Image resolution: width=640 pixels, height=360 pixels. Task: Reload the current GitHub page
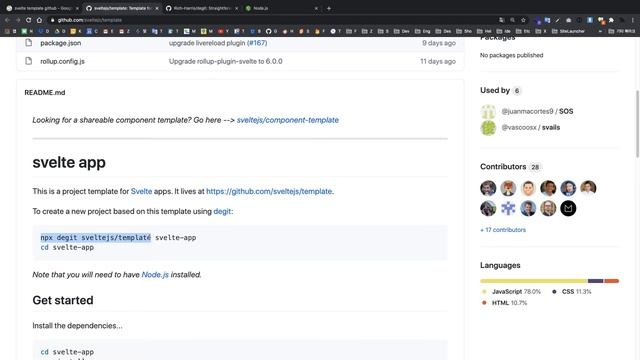click(29, 20)
